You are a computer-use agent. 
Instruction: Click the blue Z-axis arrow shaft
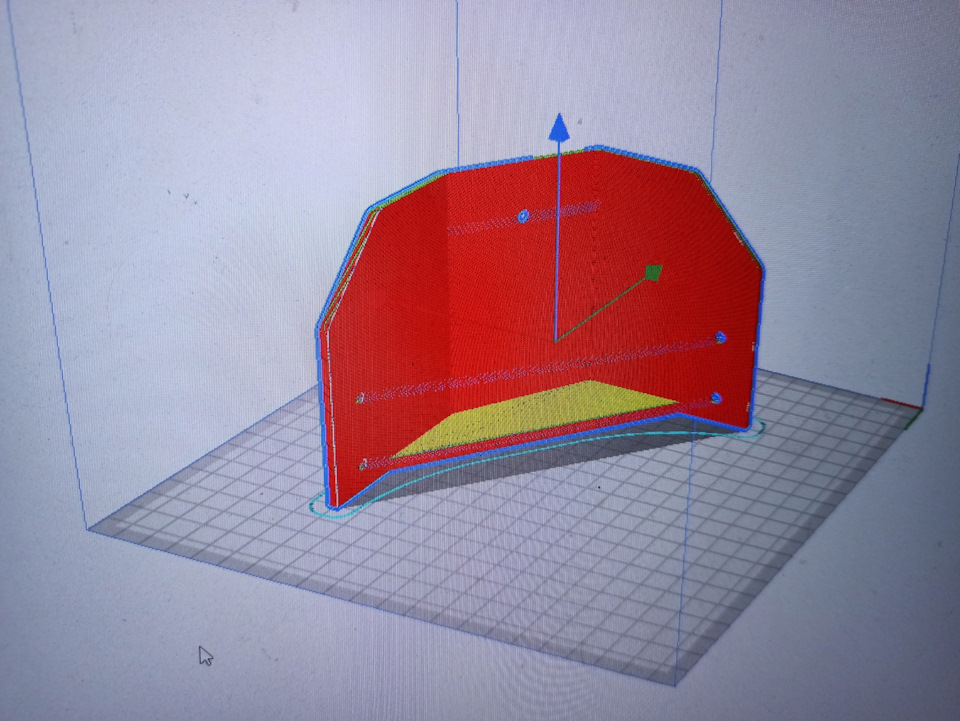point(557,239)
